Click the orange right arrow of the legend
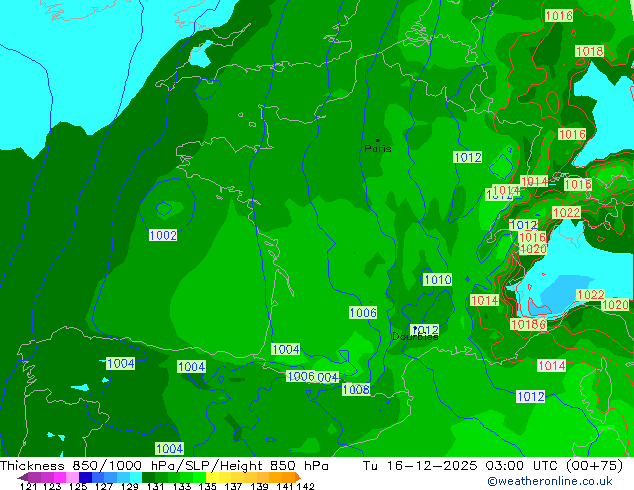This screenshot has width=634, height=490. pos(298,477)
